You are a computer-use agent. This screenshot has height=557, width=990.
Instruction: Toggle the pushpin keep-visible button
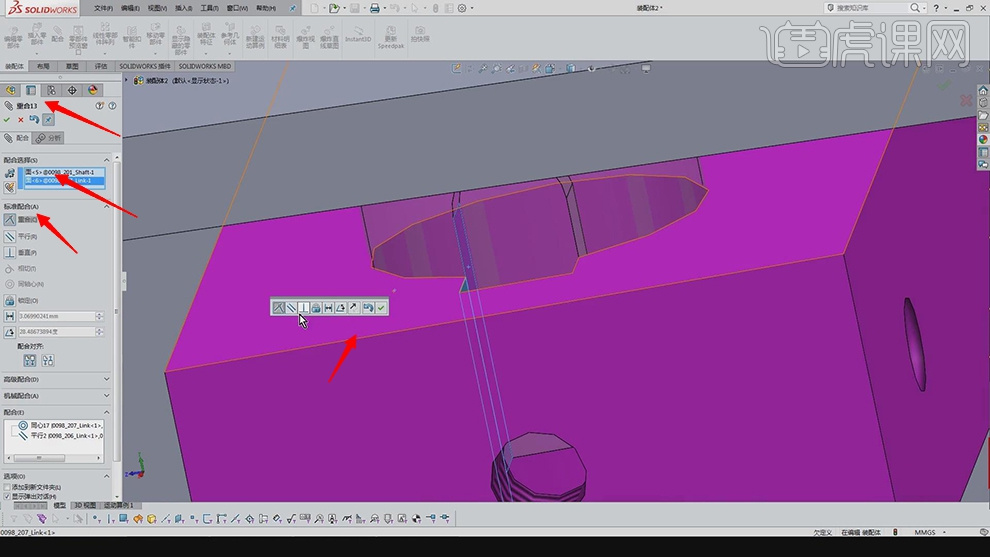(47, 120)
